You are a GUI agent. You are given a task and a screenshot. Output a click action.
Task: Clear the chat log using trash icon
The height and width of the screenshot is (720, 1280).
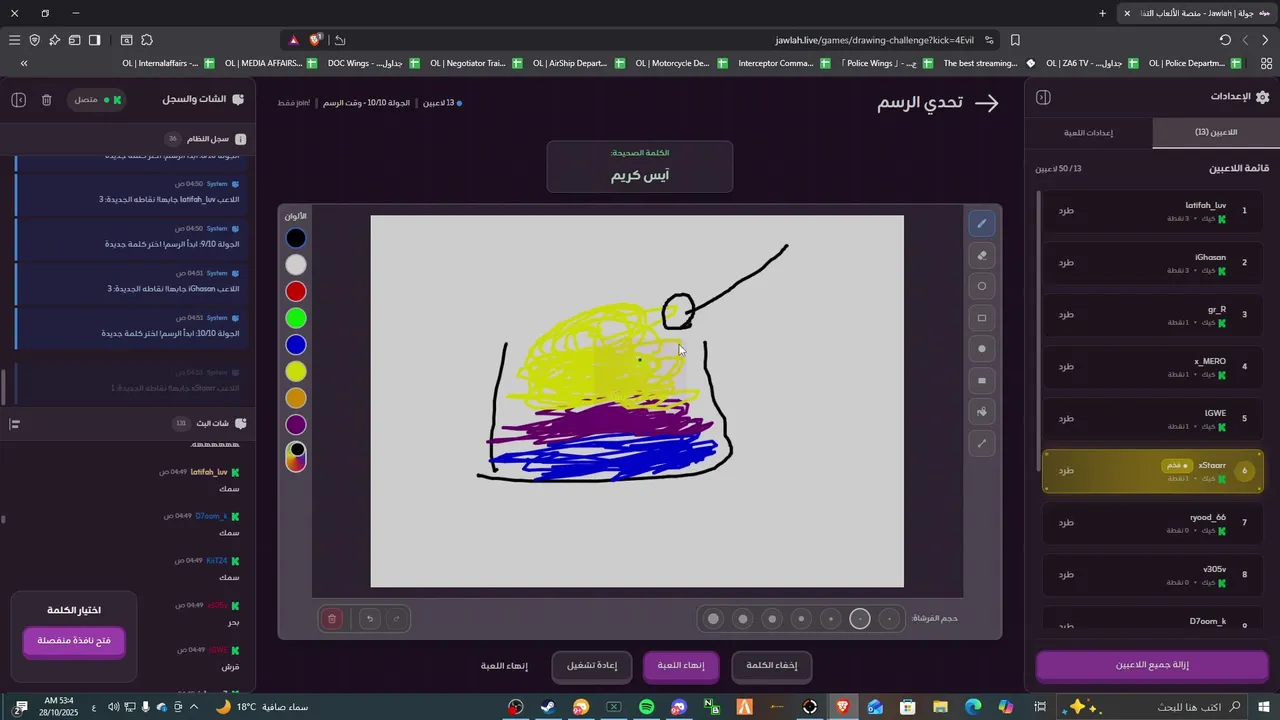[47, 100]
